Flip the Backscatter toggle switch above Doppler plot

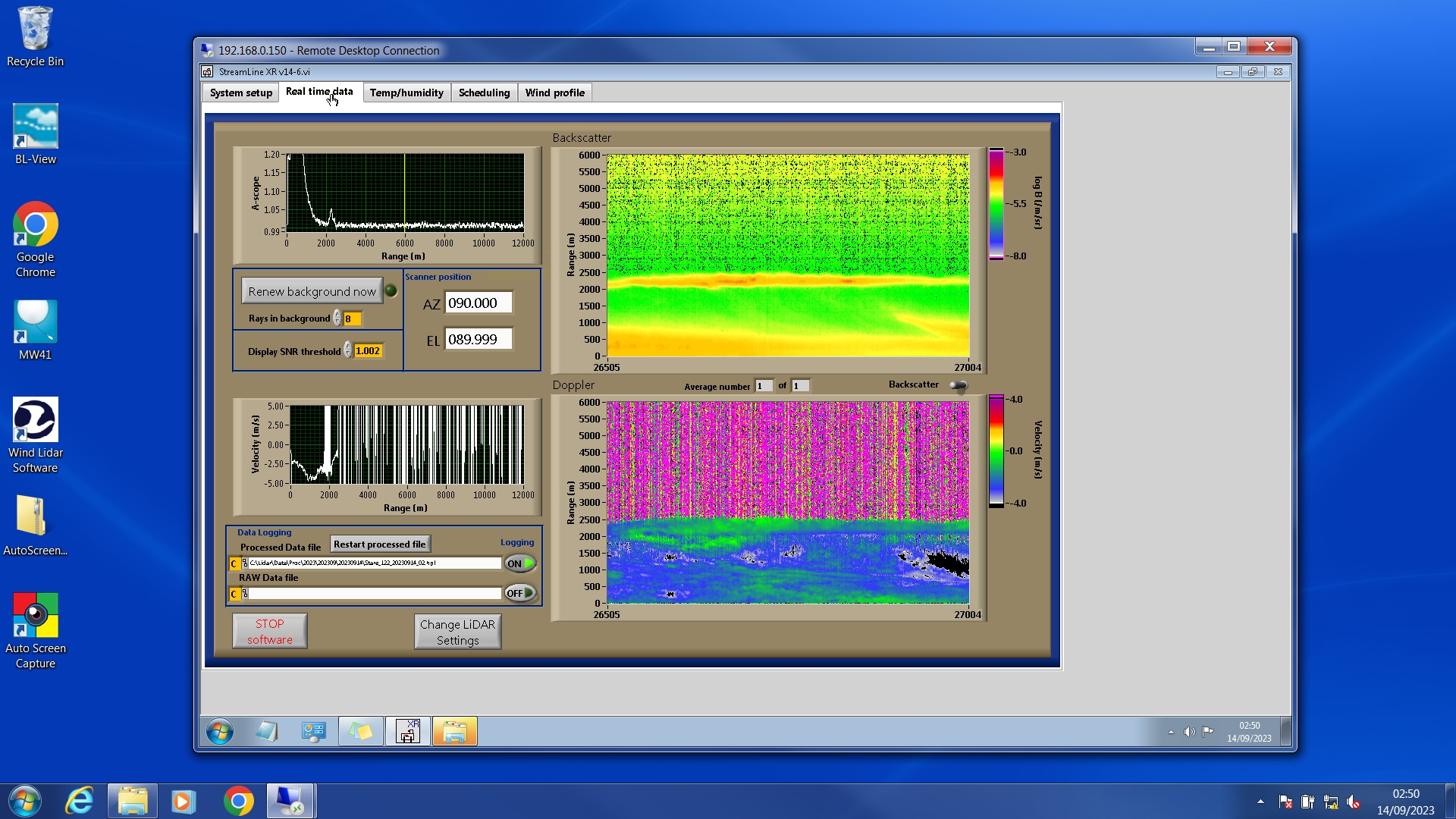click(x=959, y=386)
